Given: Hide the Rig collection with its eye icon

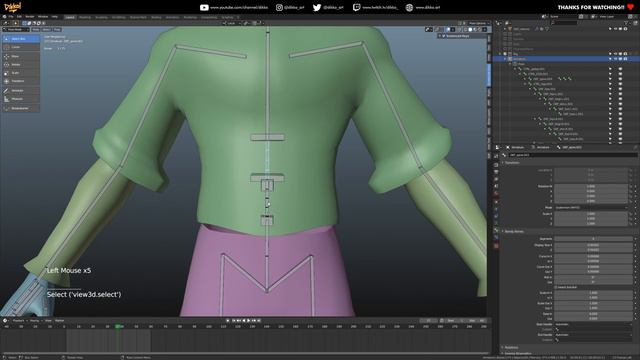Looking at the screenshot, I should pos(615,54).
